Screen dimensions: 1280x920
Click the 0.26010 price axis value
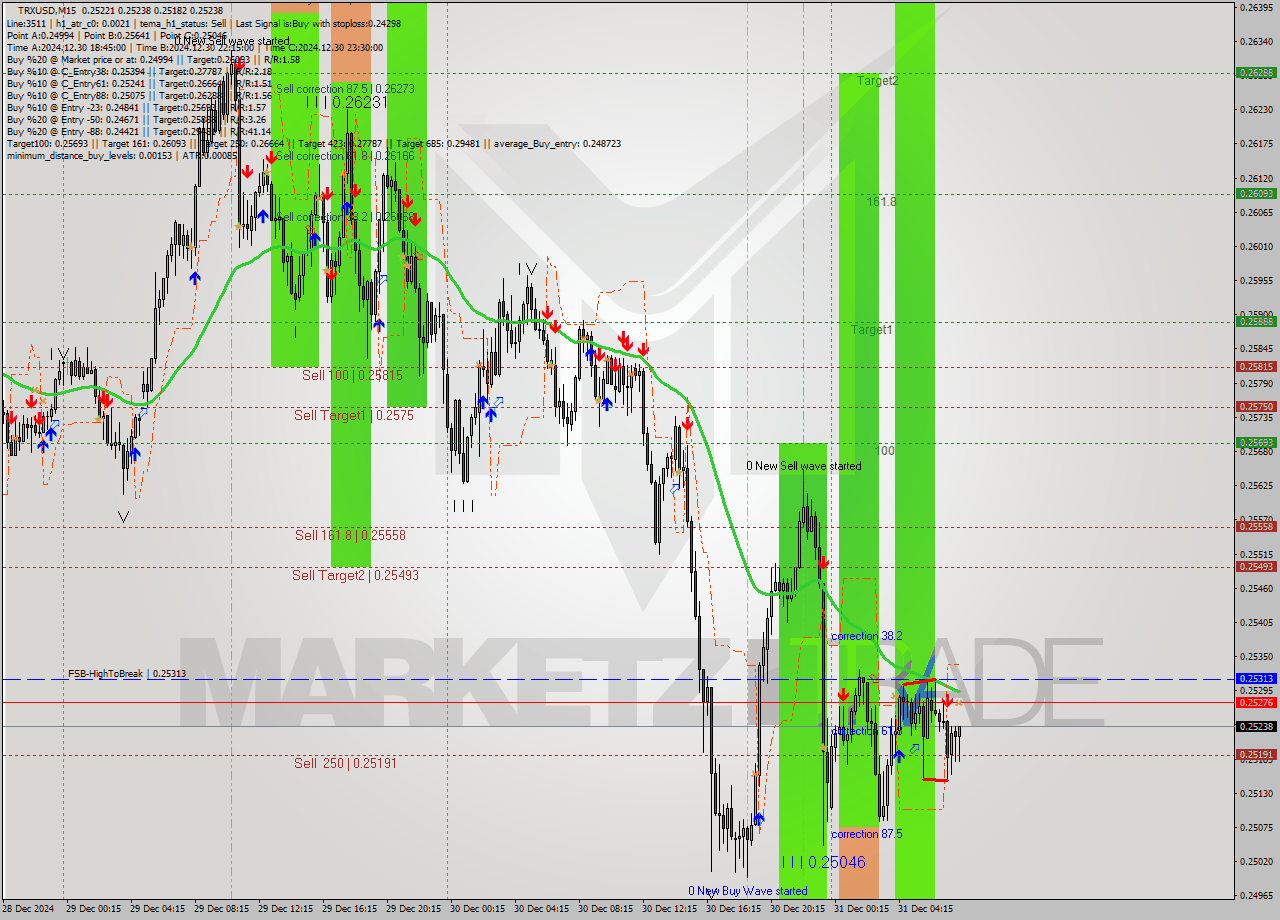tap(1256, 246)
